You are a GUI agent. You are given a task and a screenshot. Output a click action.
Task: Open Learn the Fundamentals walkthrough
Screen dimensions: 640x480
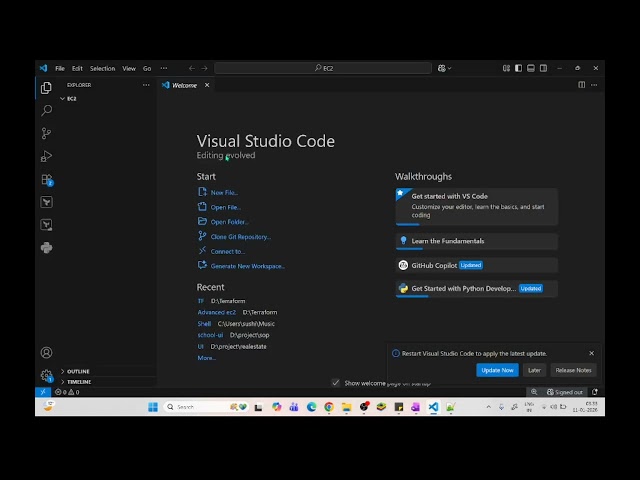pos(476,241)
